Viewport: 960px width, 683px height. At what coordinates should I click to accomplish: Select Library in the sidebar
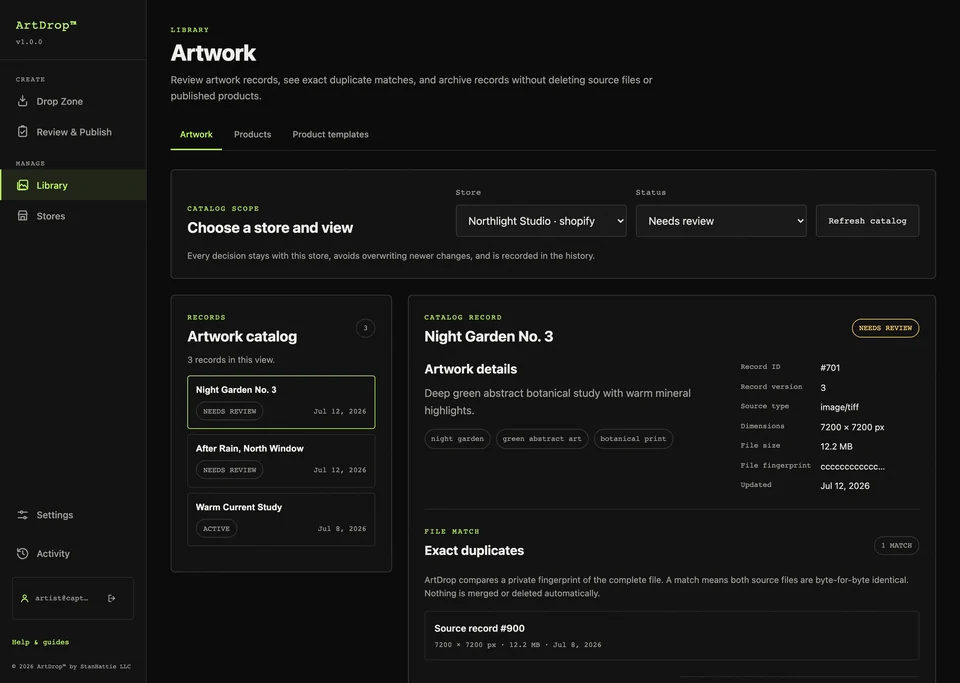pyautogui.click(x=73, y=185)
